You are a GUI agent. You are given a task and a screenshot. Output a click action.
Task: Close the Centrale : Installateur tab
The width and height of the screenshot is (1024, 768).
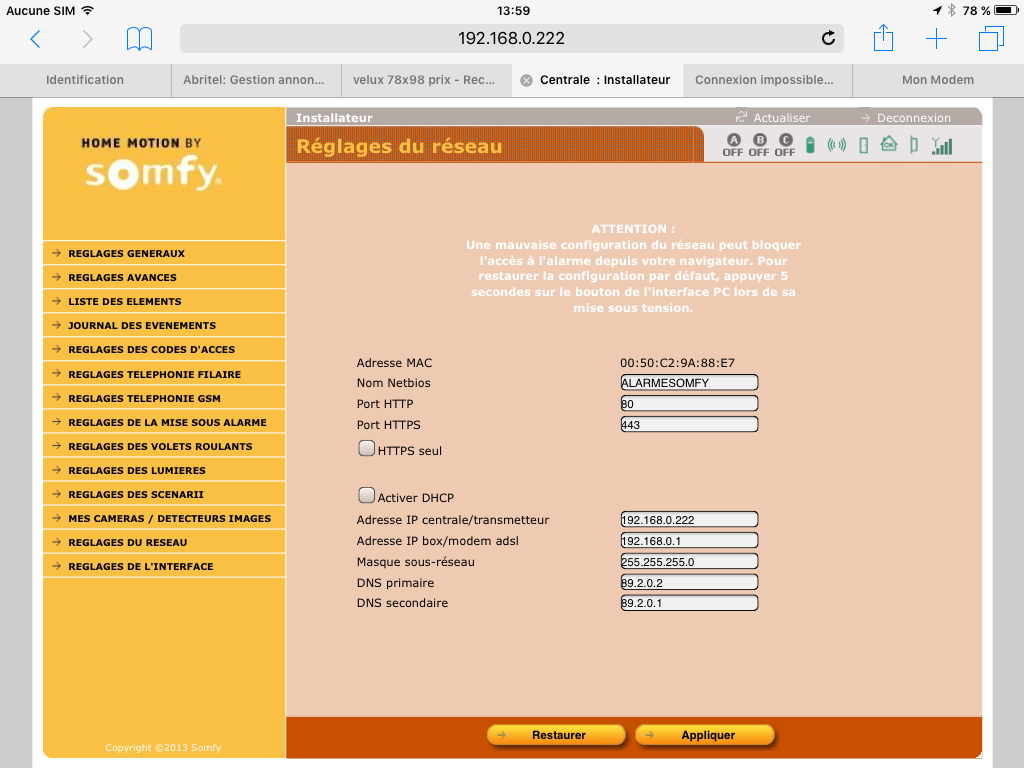(526, 80)
